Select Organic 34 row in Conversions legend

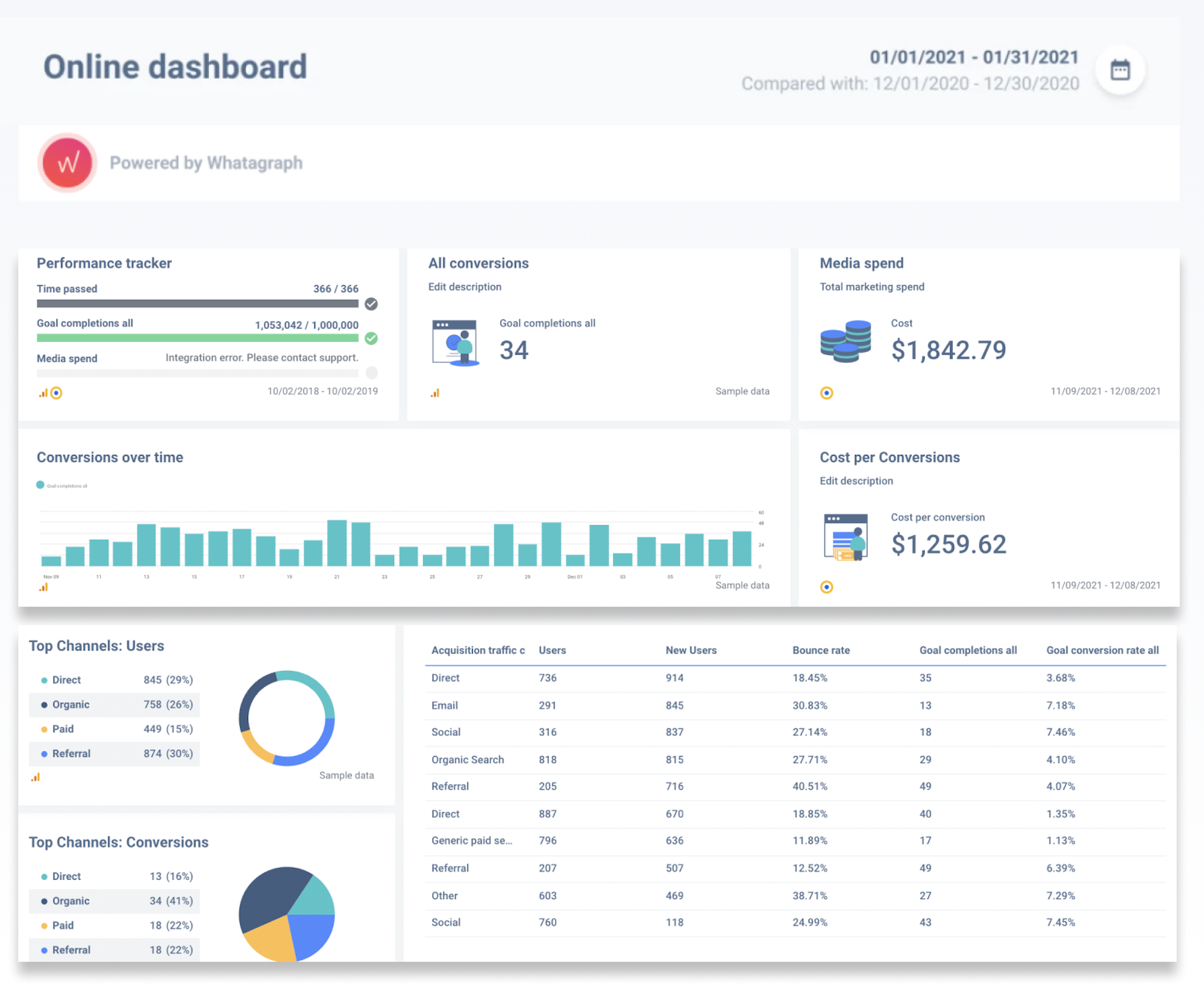click(x=115, y=900)
